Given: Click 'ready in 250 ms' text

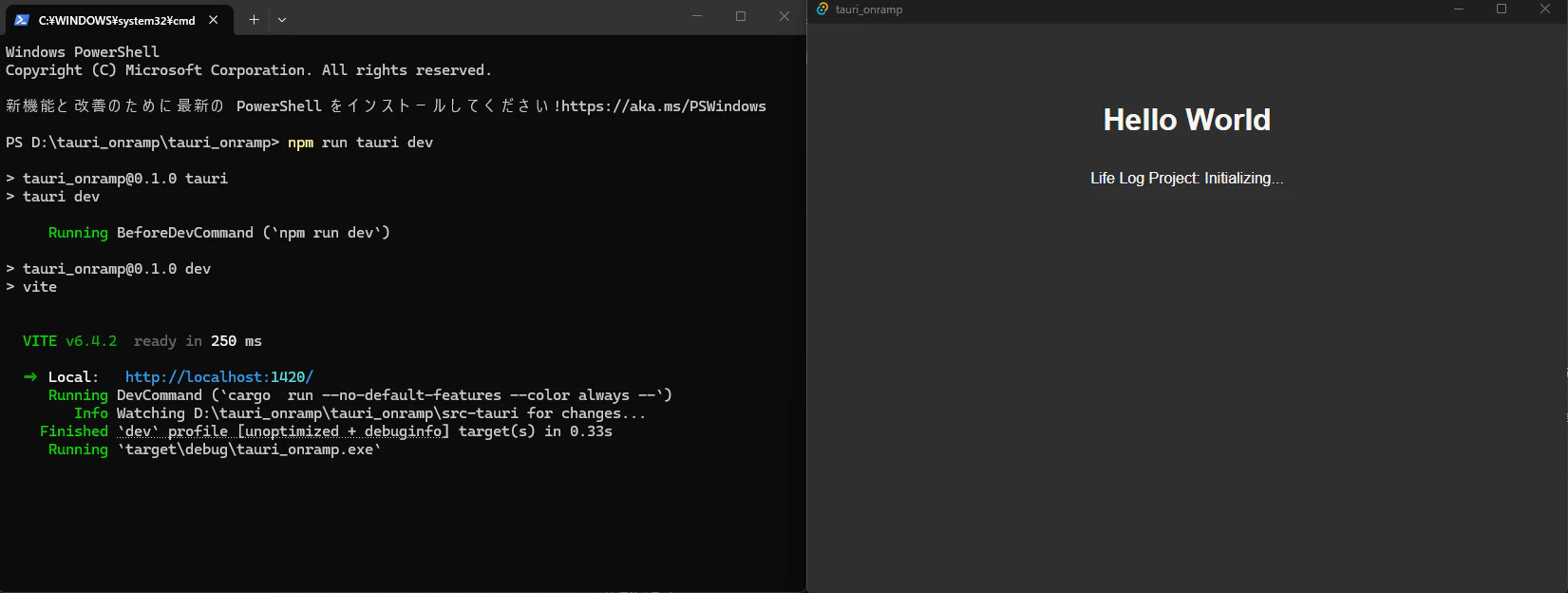Looking at the screenshot, I should pyautogui.click(x=198, y=341).
